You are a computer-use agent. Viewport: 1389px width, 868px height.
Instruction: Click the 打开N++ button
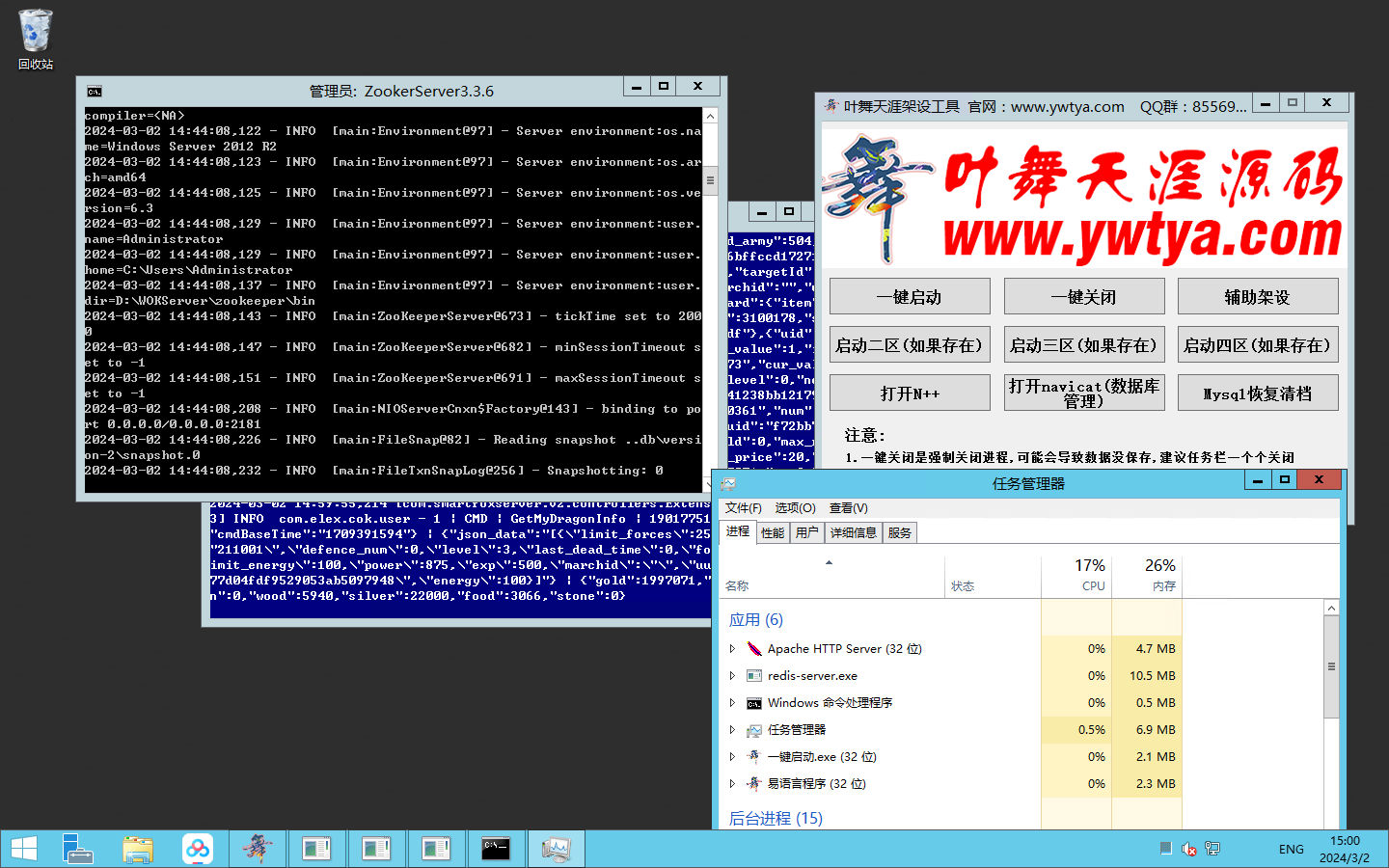coord(910,393)
